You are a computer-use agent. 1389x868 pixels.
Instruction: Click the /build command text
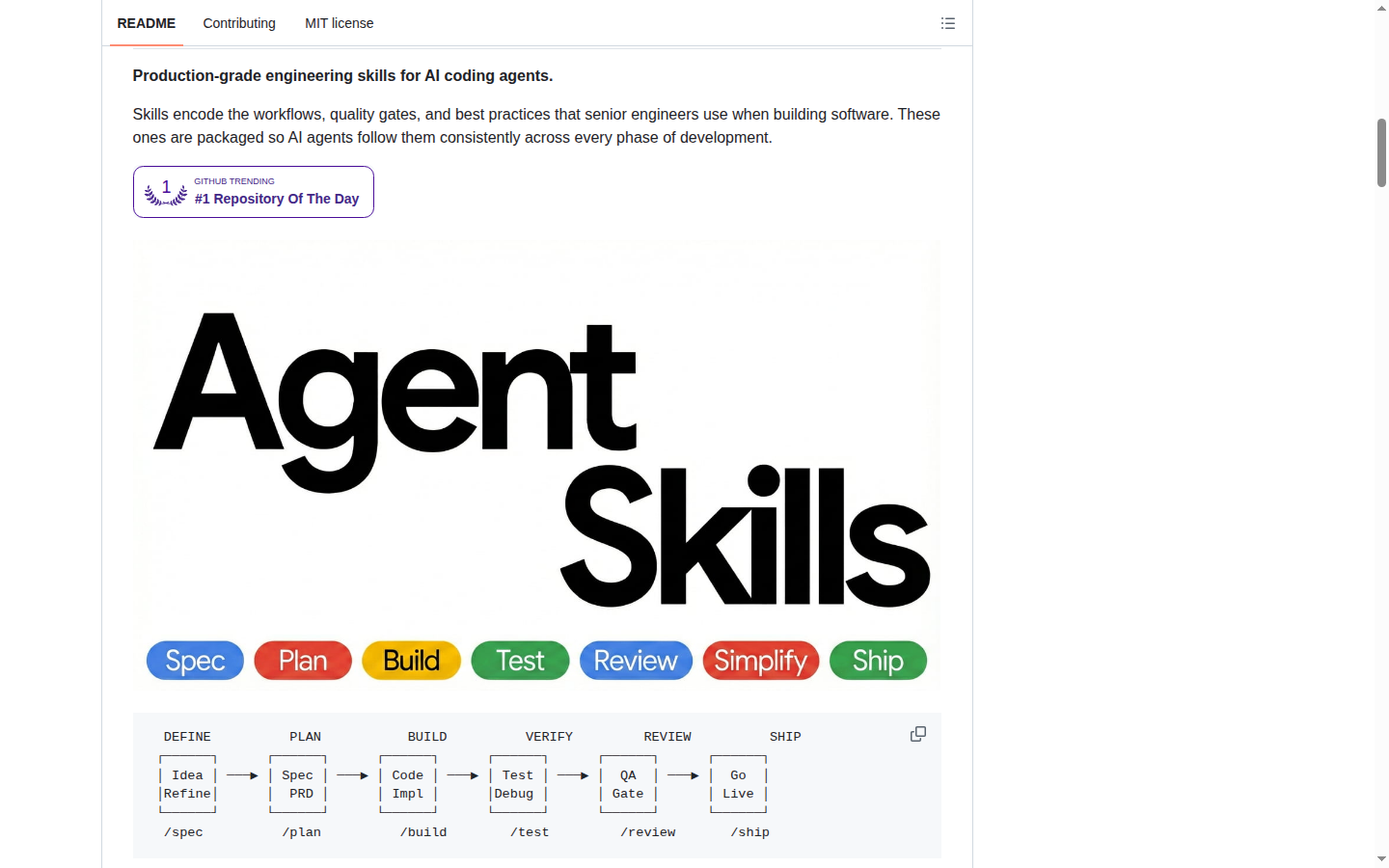(x=423, y=832)
